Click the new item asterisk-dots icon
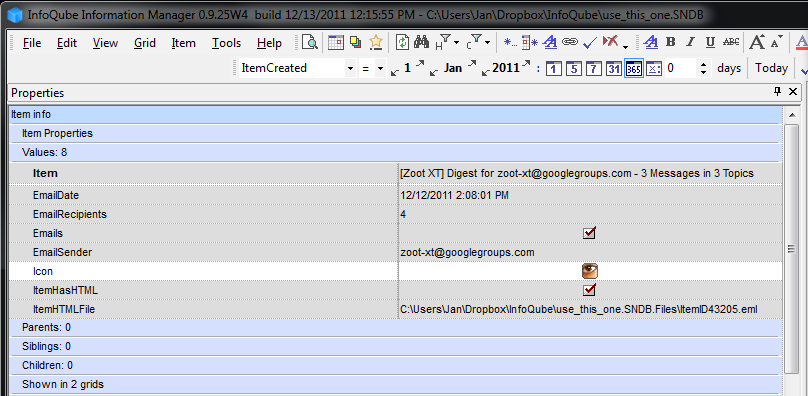Screen dimensions: 808x396 [x=510, y=43]
